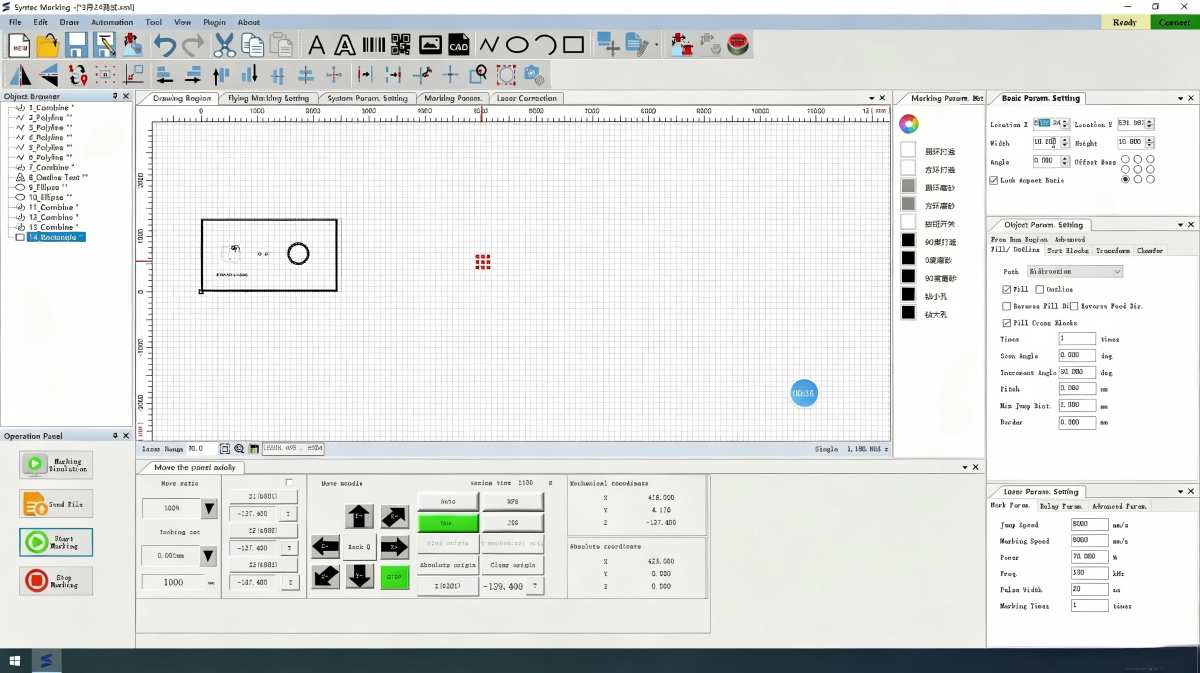The height and width of the screenshot is (673, 1200).
Task: Import CAD file icon
Action: 458,45
